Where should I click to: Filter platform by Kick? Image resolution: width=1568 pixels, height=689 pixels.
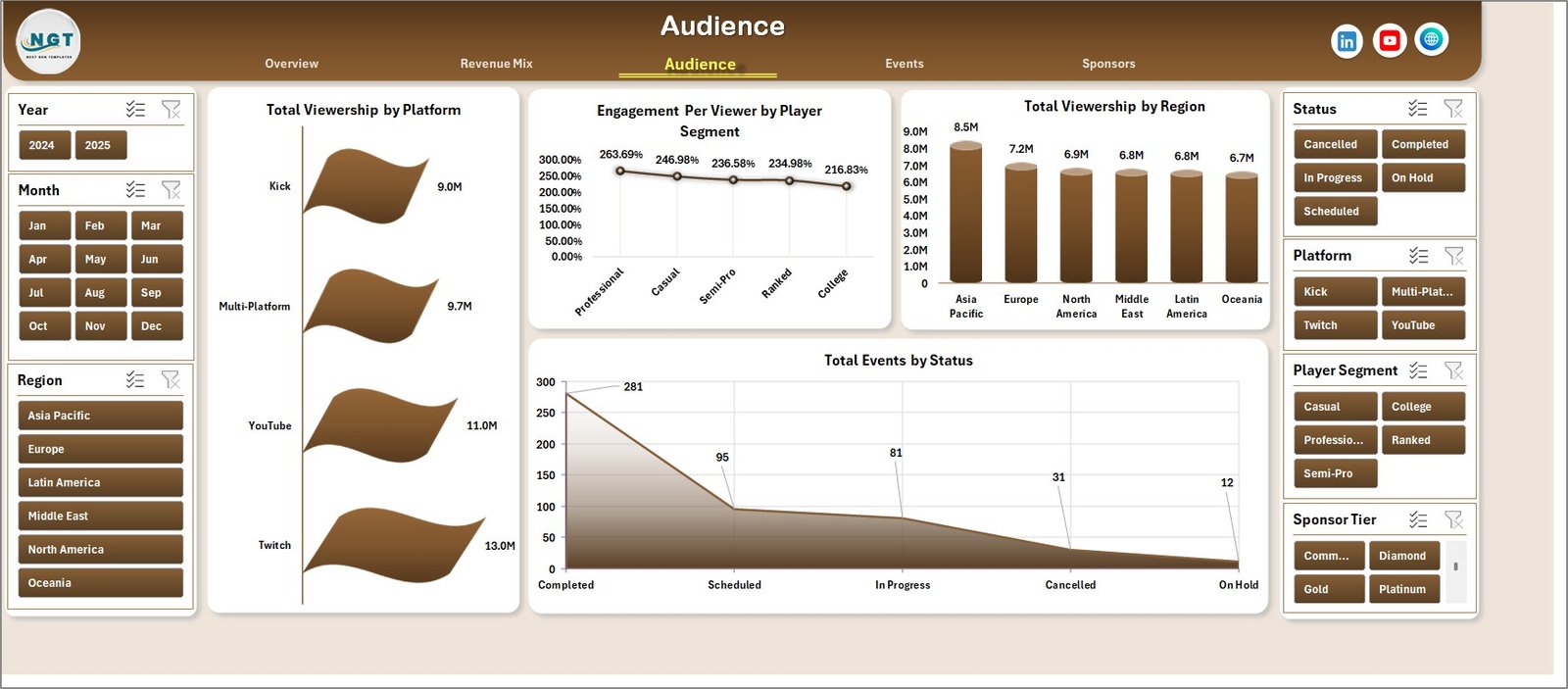[x=1335, y=291]
